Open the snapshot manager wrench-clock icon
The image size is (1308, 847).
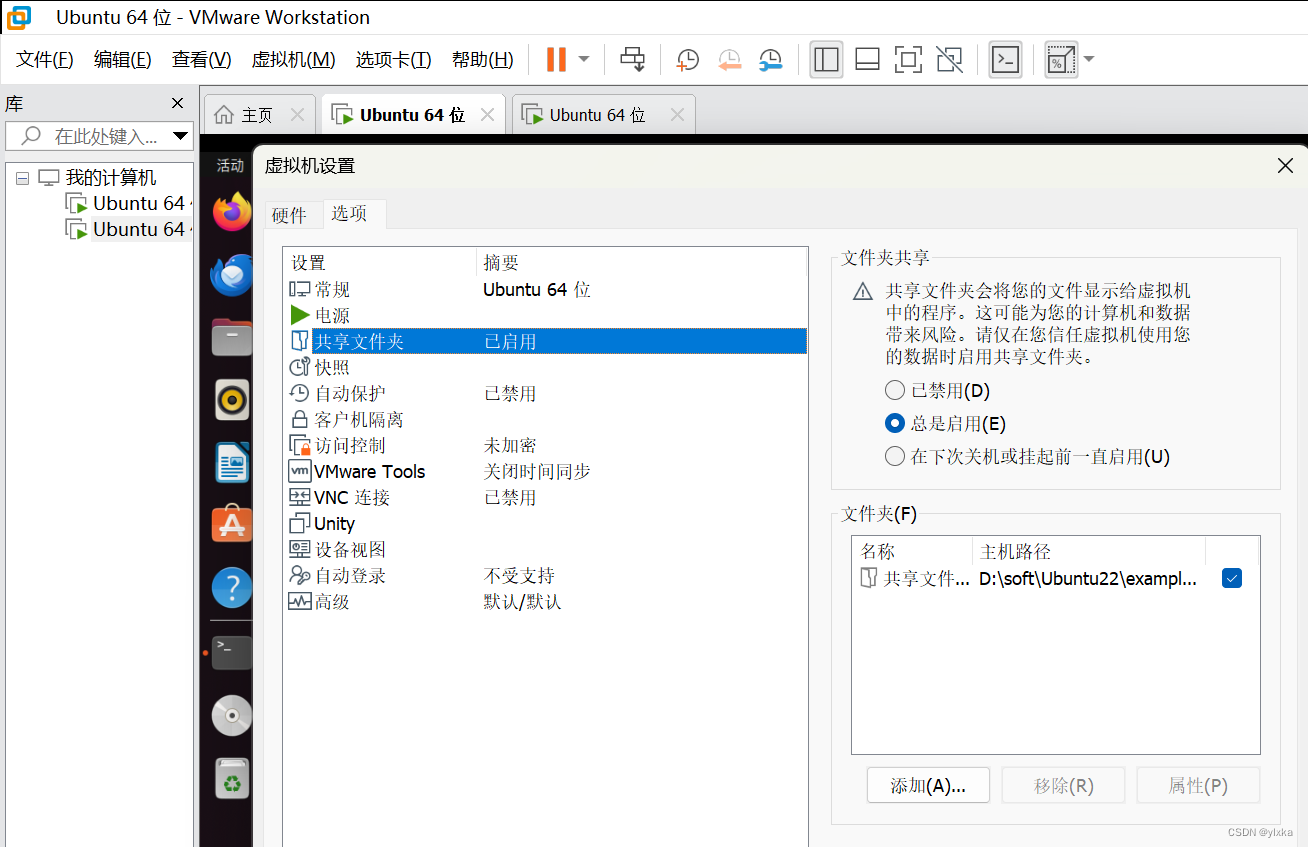770,60
